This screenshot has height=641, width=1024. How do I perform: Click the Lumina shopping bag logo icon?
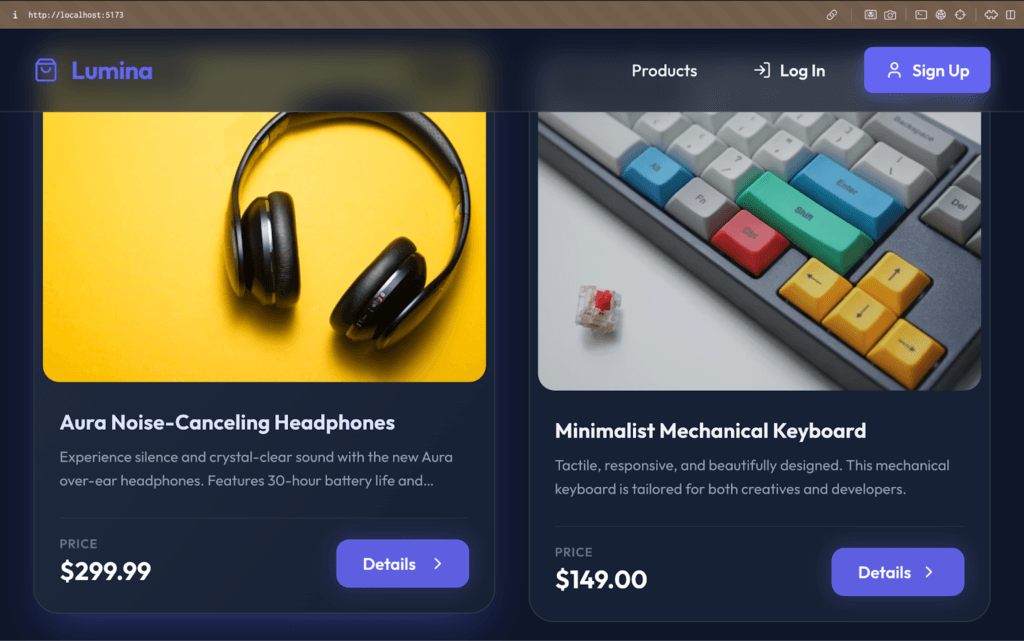[46, 70]
